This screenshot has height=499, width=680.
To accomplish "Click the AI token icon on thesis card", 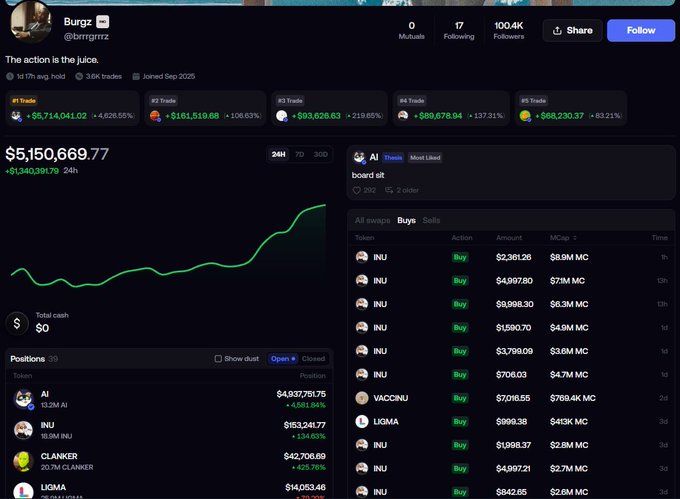I will (359, 157).
